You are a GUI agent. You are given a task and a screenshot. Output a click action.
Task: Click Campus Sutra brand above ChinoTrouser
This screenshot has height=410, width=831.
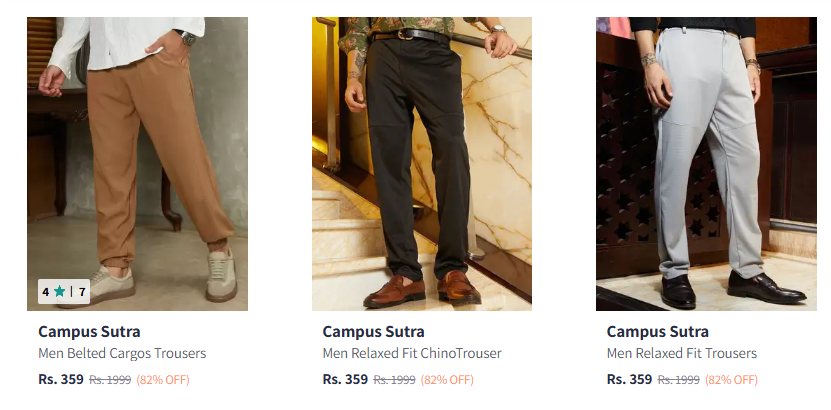click(373, 332)
